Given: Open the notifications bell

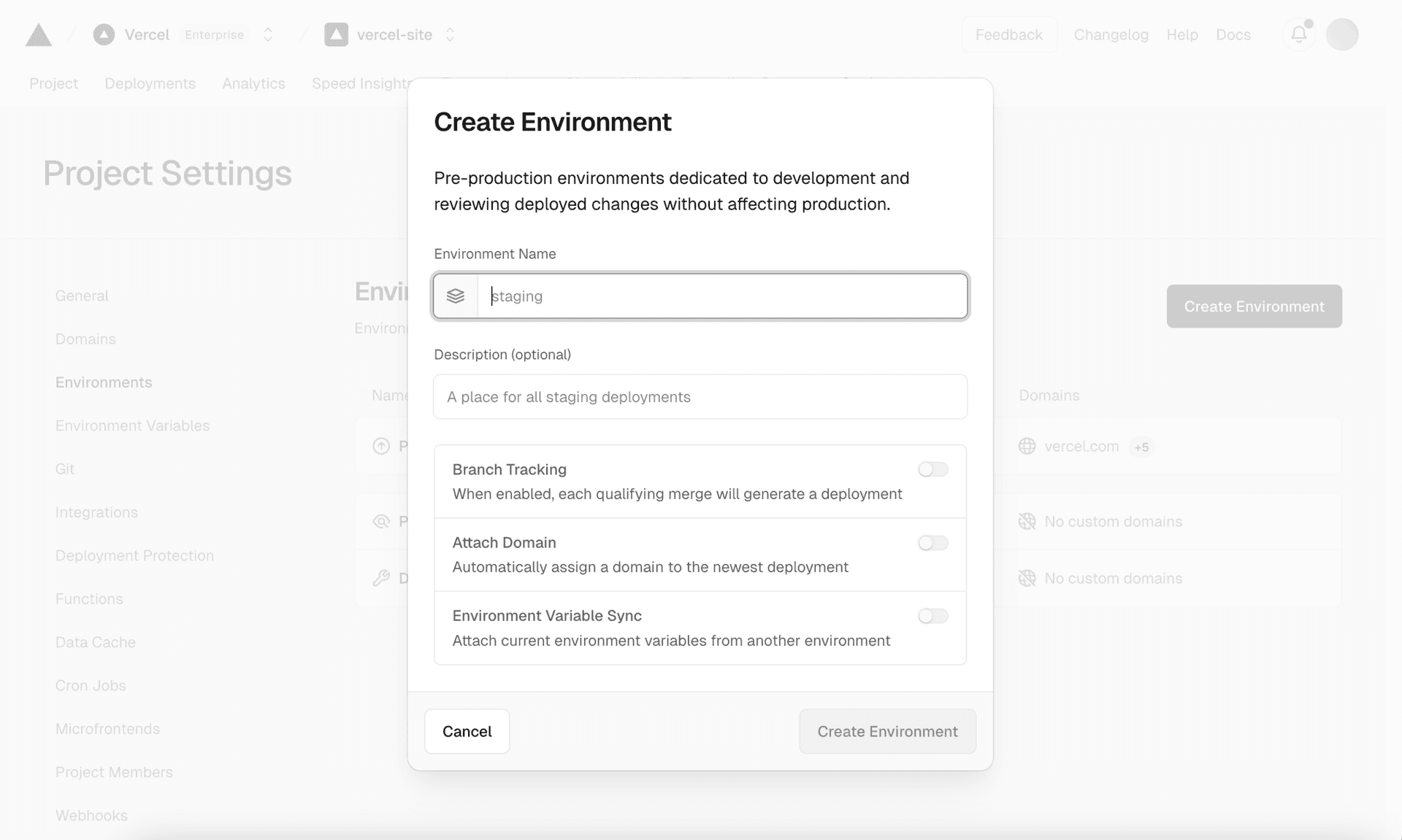Looking at the screenshot, I should point(1298,34).
